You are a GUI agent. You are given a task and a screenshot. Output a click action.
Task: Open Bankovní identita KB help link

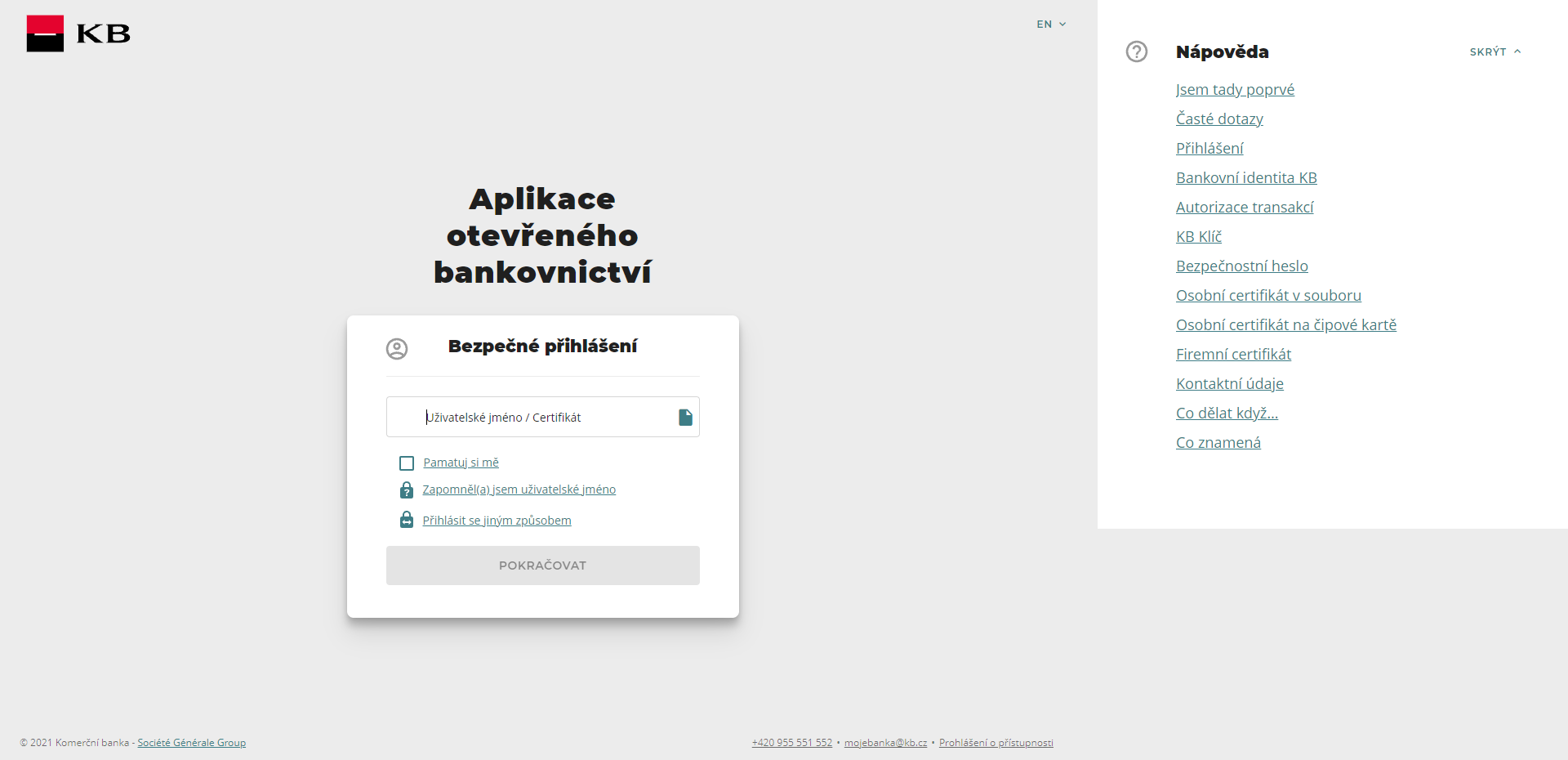[1246, 177]
